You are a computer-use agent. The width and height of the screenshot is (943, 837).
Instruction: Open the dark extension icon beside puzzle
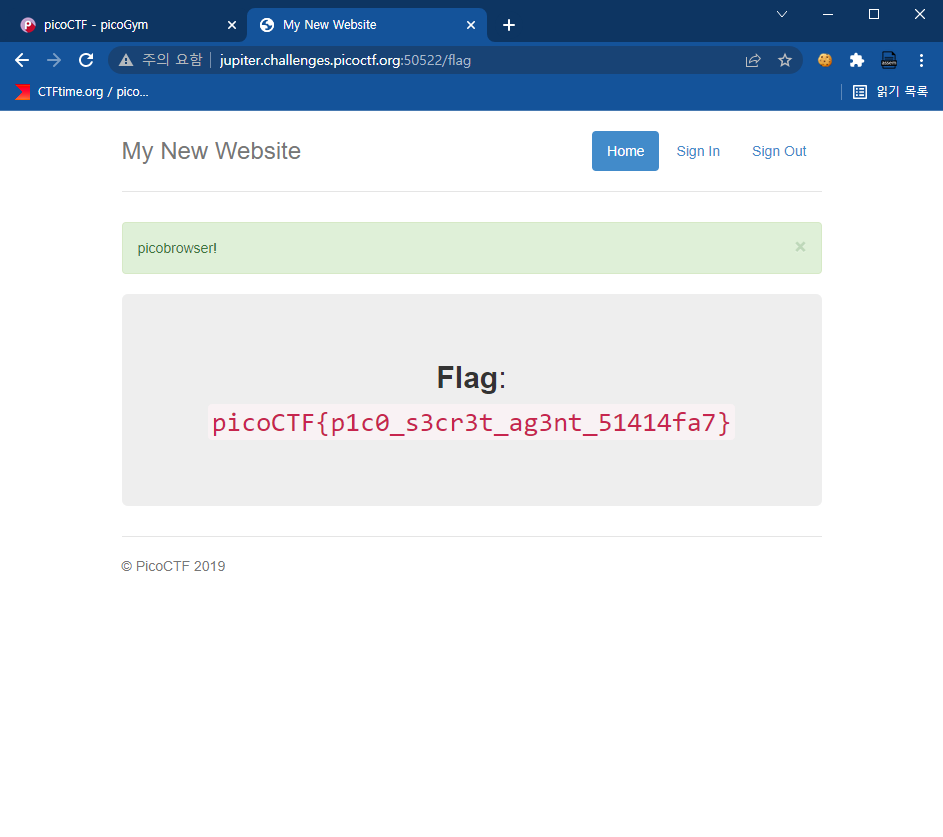coord(889,60)
